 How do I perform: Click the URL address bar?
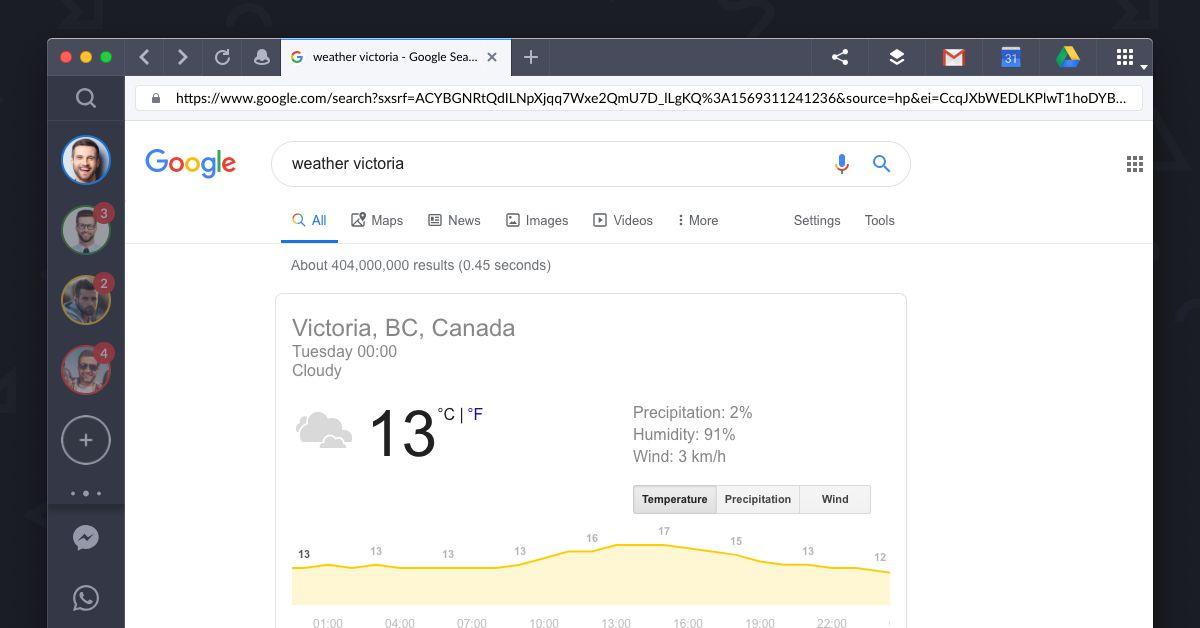pos(639,98)
